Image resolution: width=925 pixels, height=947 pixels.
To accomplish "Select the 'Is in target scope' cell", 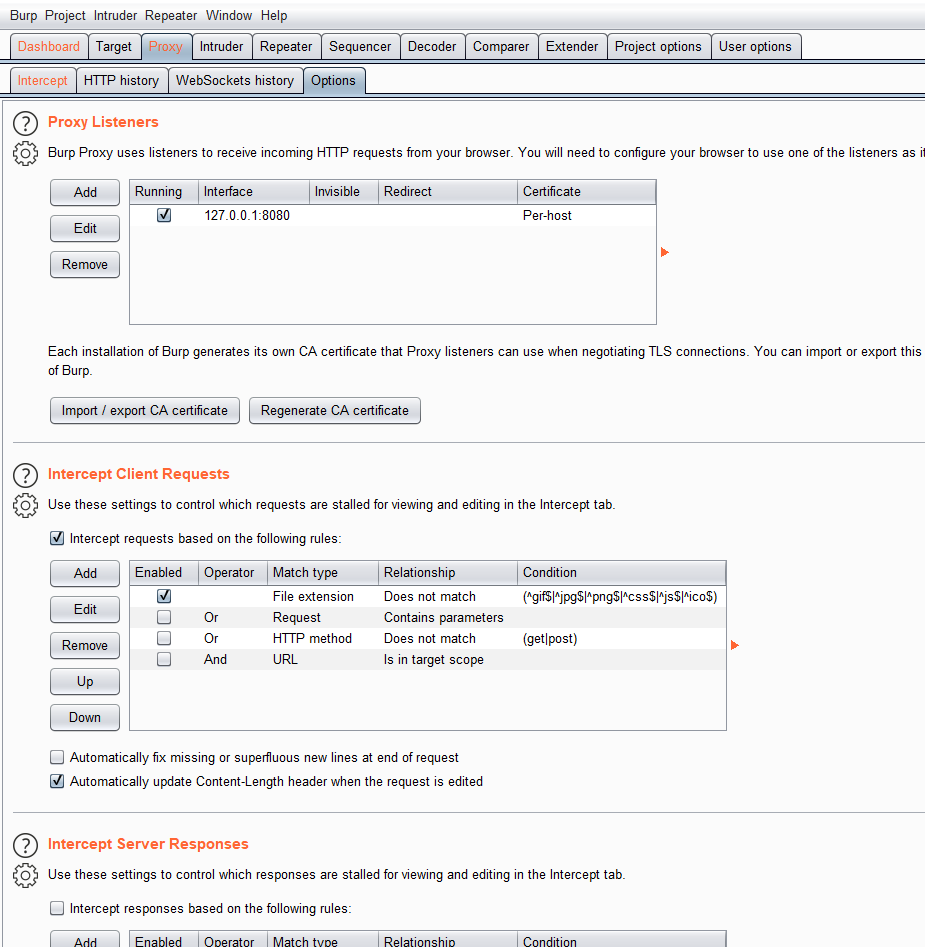I will 447,660.
